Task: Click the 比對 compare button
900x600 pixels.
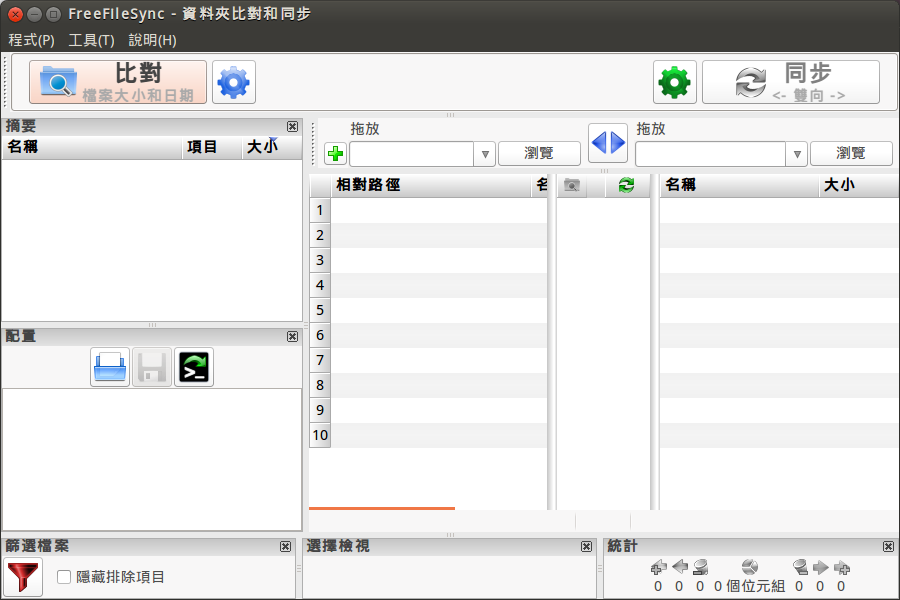Action: coord(118,82)
